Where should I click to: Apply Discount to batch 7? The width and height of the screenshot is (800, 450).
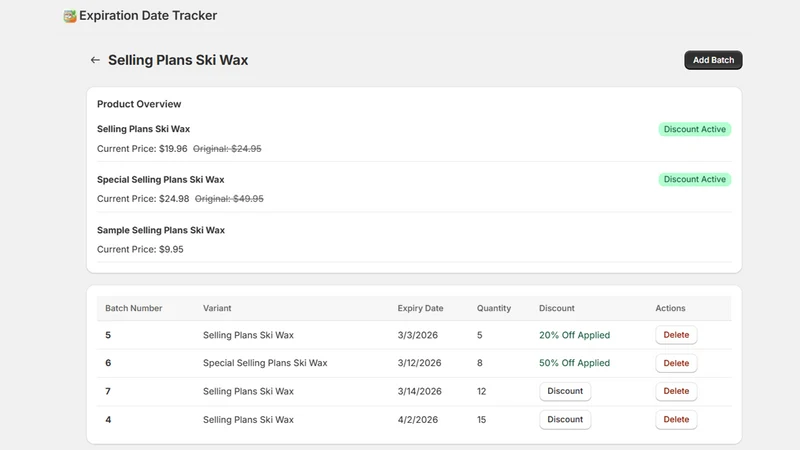[565, 391]
